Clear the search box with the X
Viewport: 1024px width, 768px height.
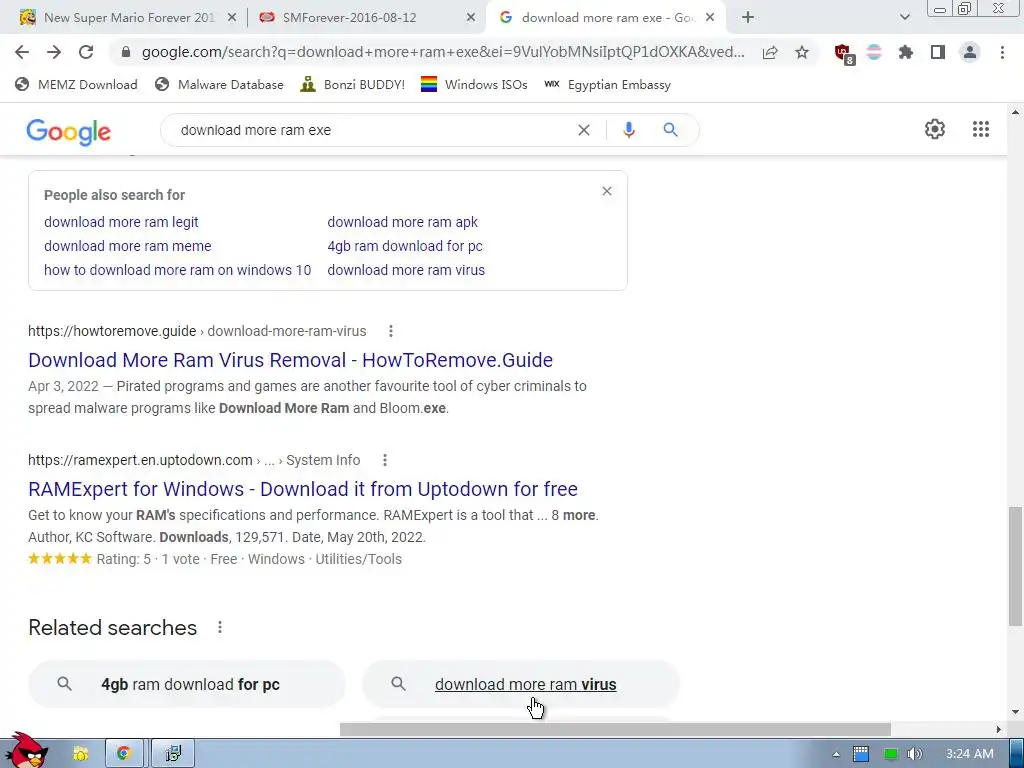[584, 130]
